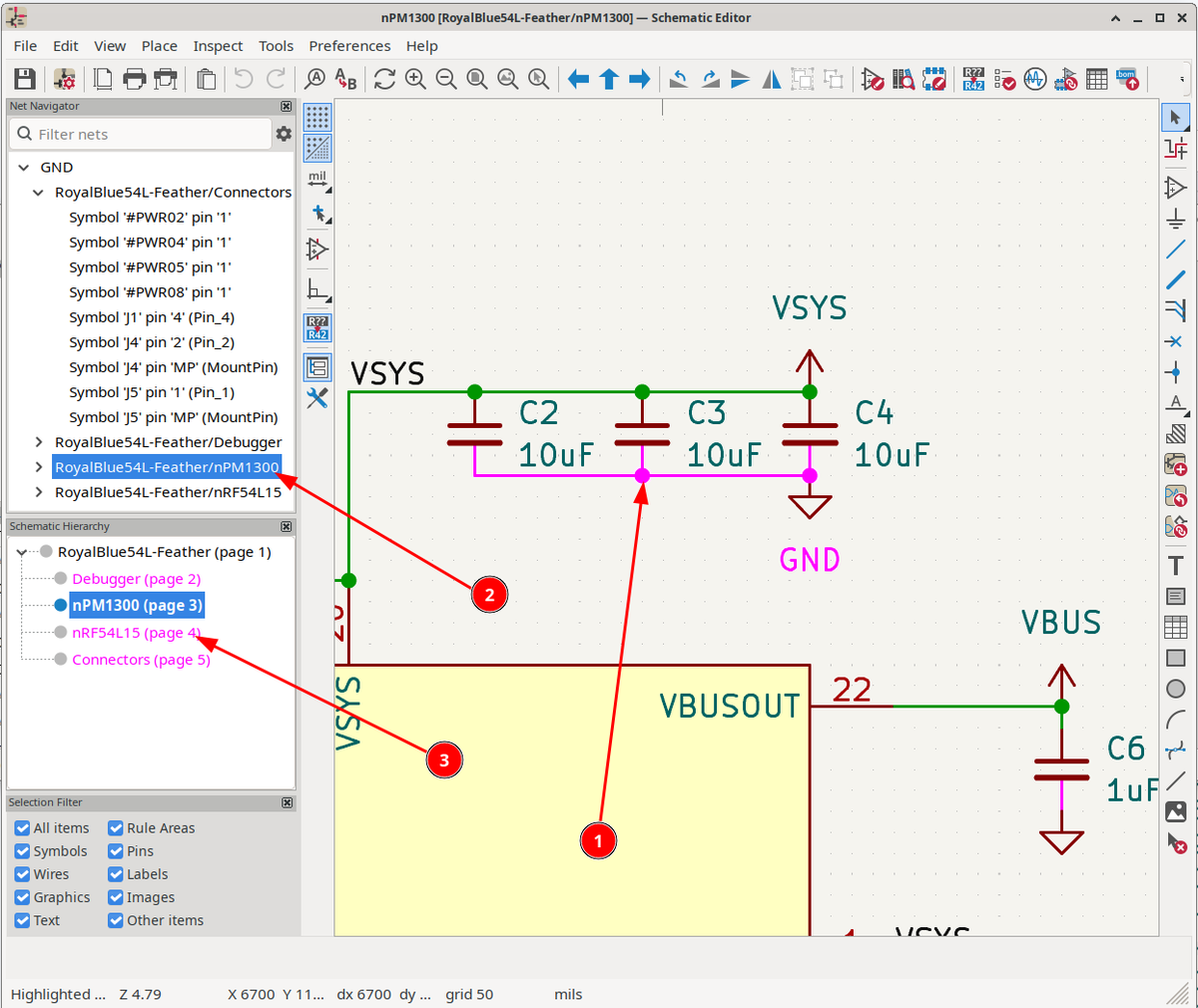Zoom in on the schematic
The image size is (1198, 1008).
415,79
